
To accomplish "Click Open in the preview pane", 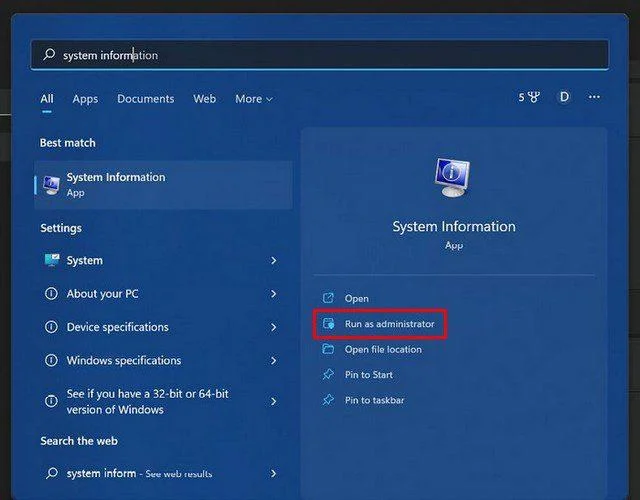I will tap(357, 298).
